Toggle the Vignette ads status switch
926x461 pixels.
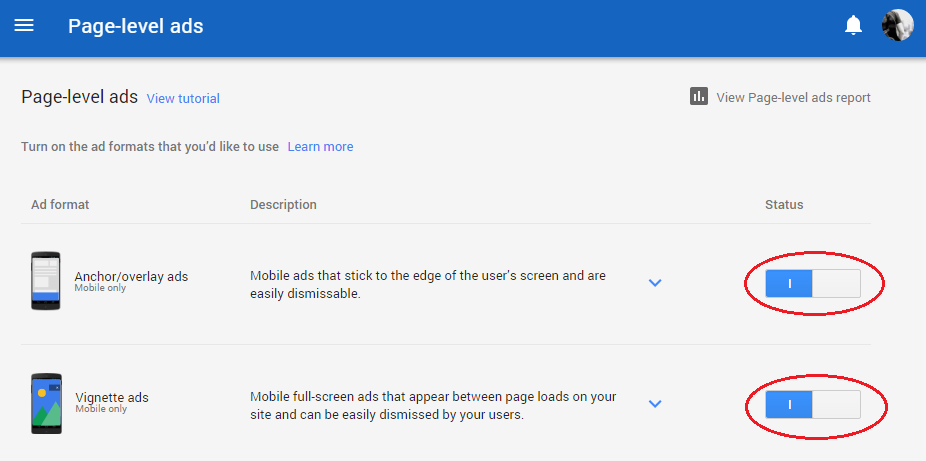click(x=813, y=404)
